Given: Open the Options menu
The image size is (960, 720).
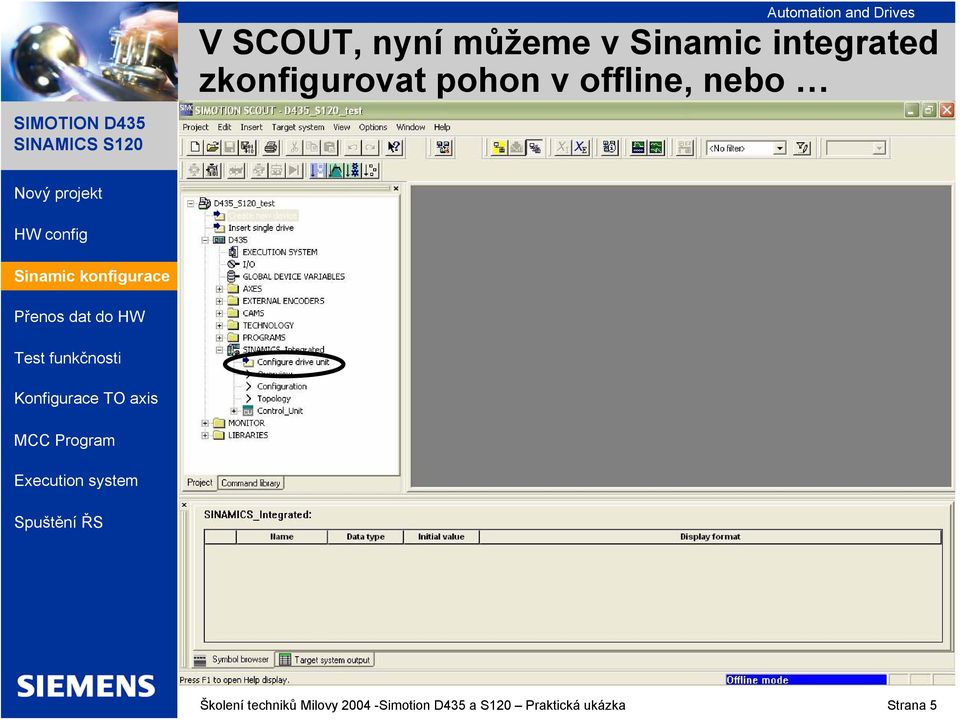Looking at the screenshot, I should [x=373, y=127].
